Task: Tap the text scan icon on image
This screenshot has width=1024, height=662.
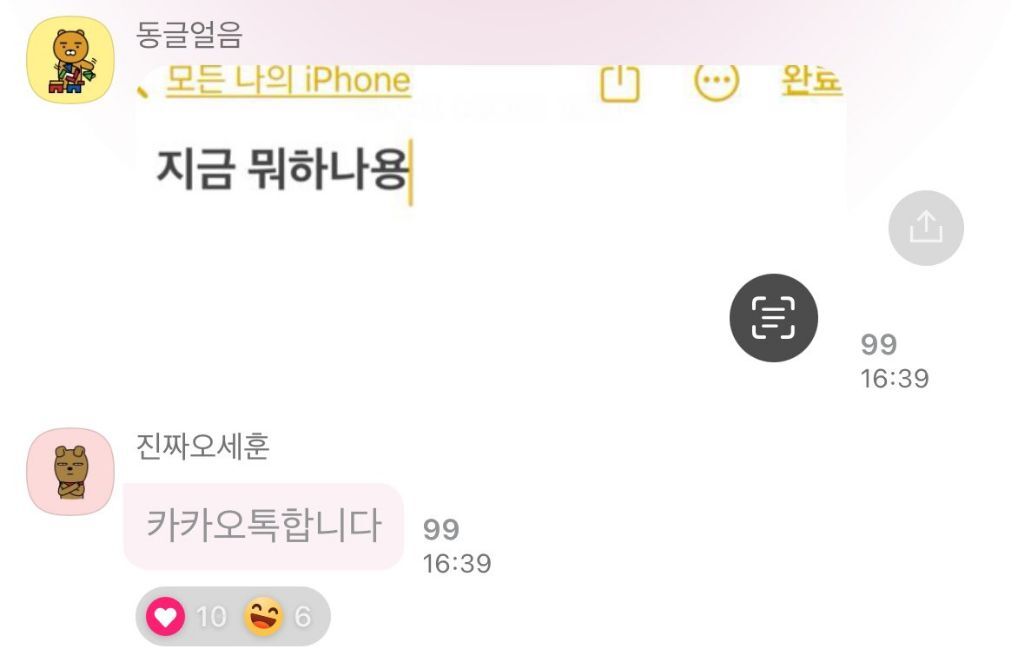Action: [x=773, y=318]
